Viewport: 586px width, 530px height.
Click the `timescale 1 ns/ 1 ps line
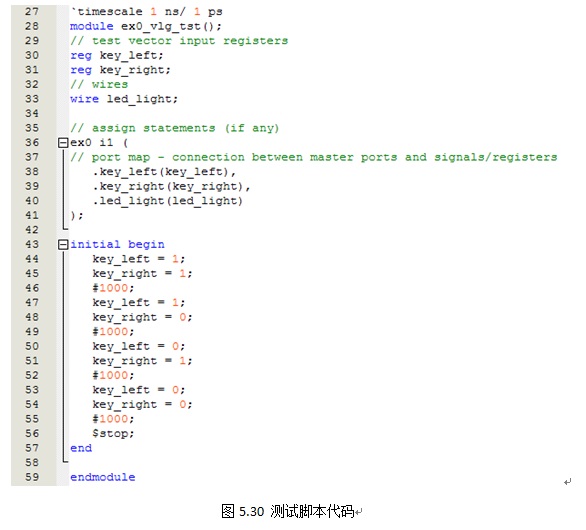click(146, 12)
